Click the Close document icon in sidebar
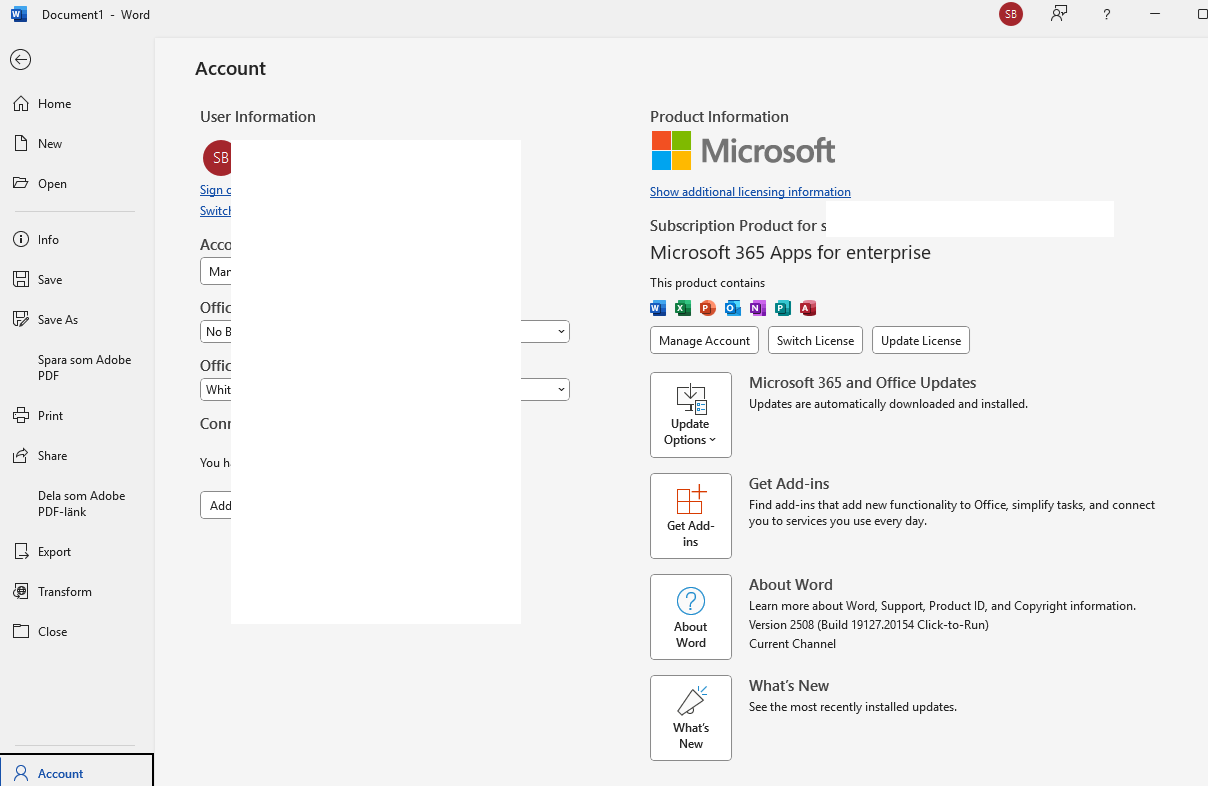The width and height of the screenshot is (1208, 786). (20, 632)
